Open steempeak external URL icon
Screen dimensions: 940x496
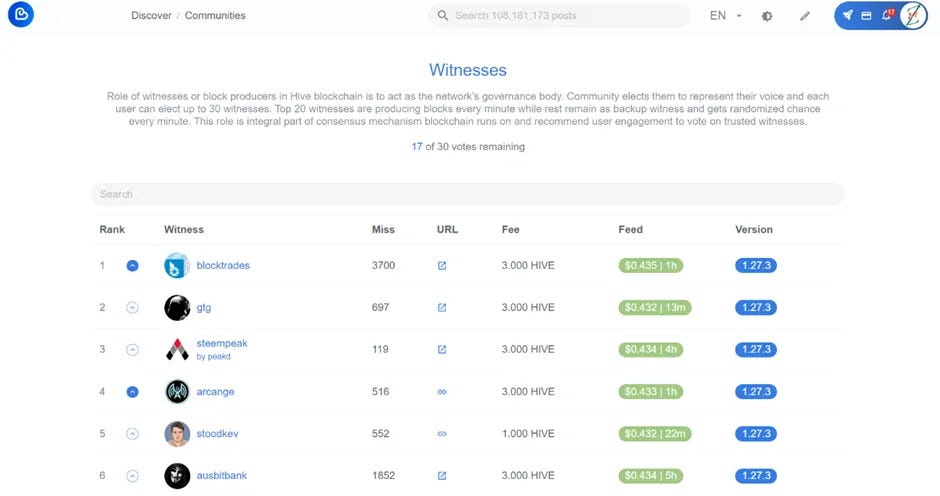pos(442,350)
